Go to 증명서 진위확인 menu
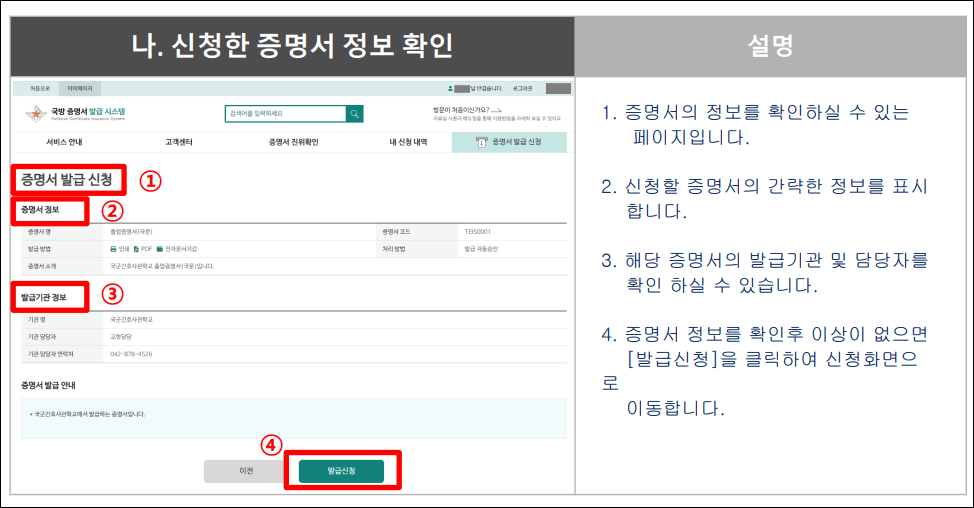The width and height of the screenshot is (974, 508). [x=293, y=142]
